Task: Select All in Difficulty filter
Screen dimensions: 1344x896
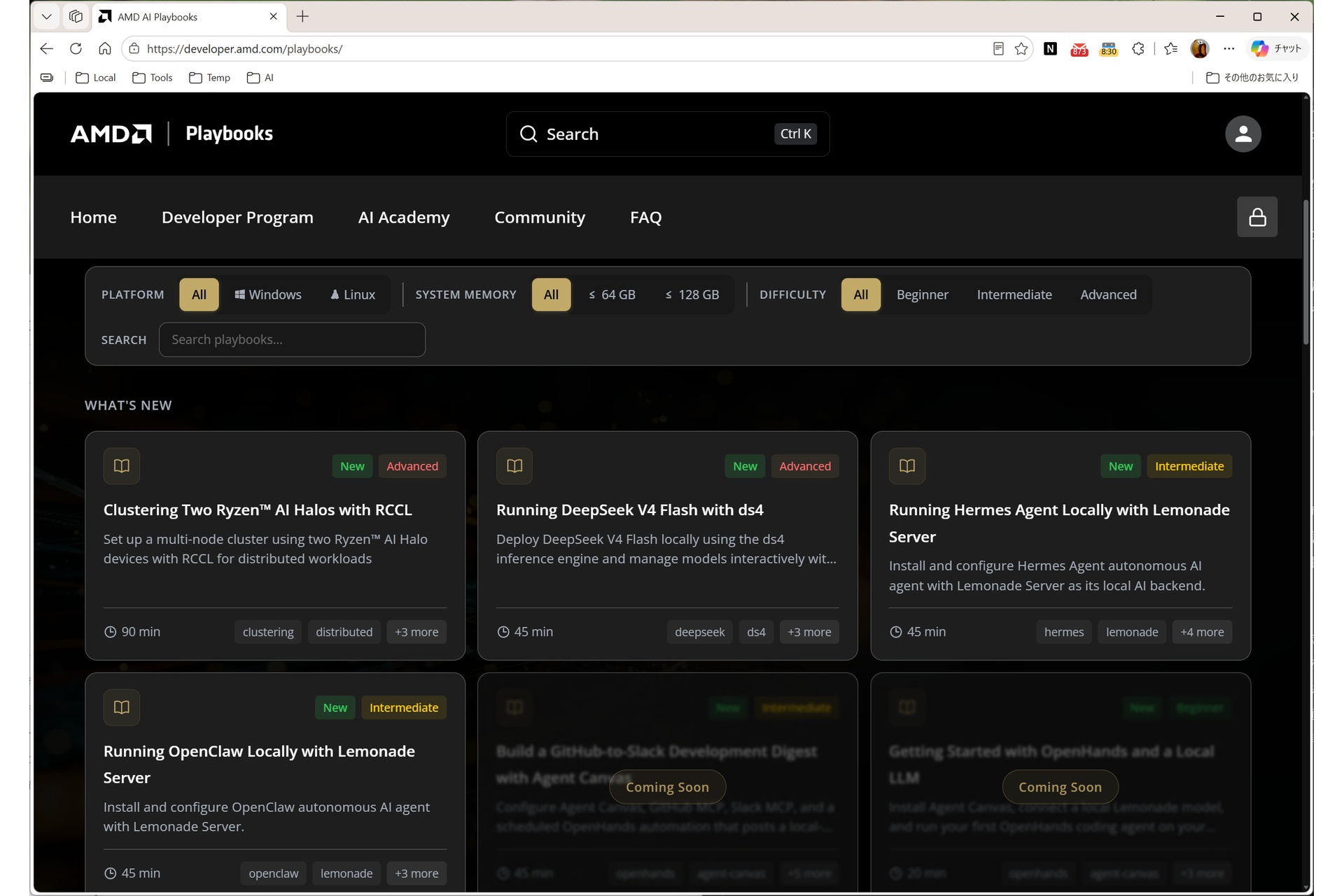Action: pos(861,295)
